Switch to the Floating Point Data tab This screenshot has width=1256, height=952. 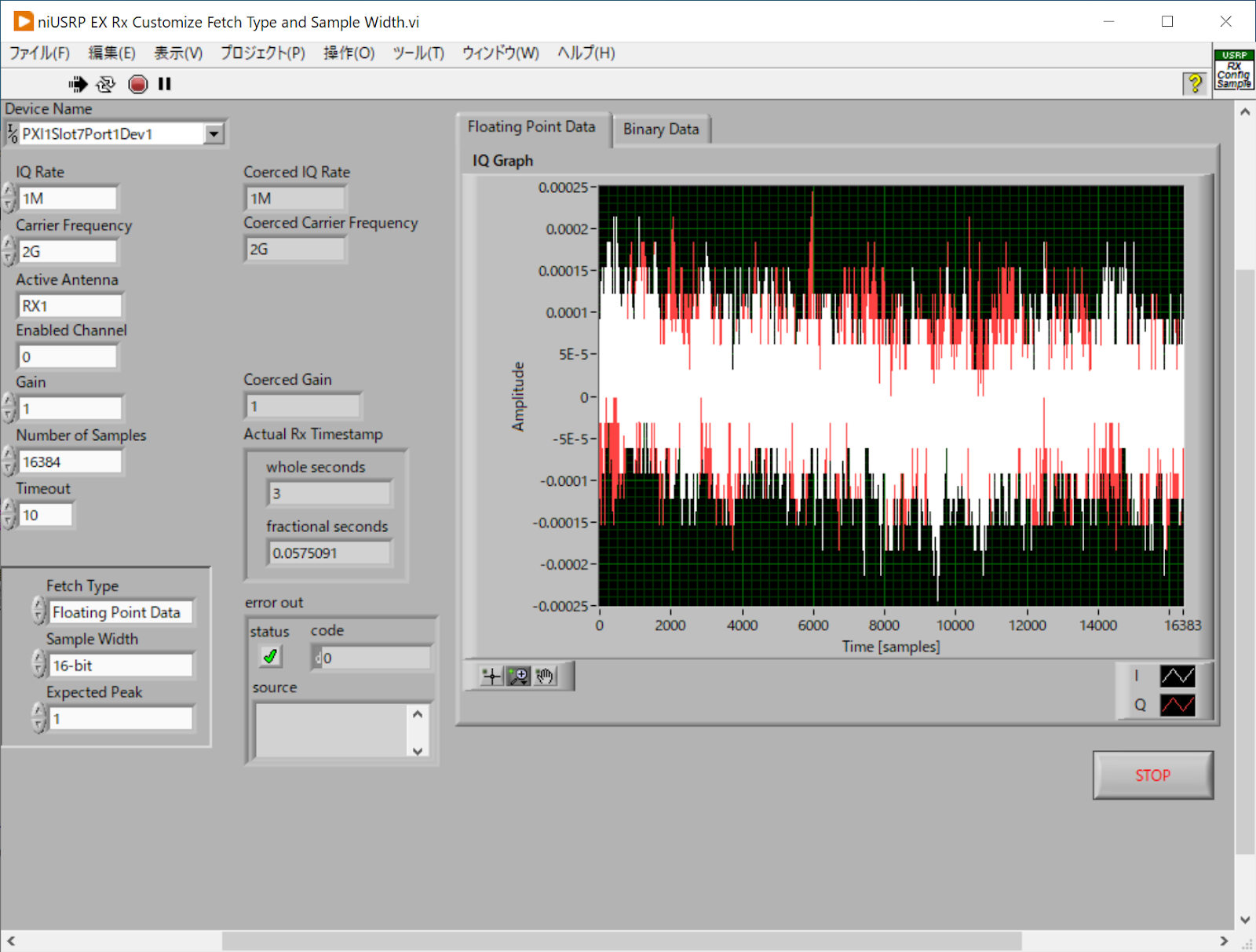(531, 127)
